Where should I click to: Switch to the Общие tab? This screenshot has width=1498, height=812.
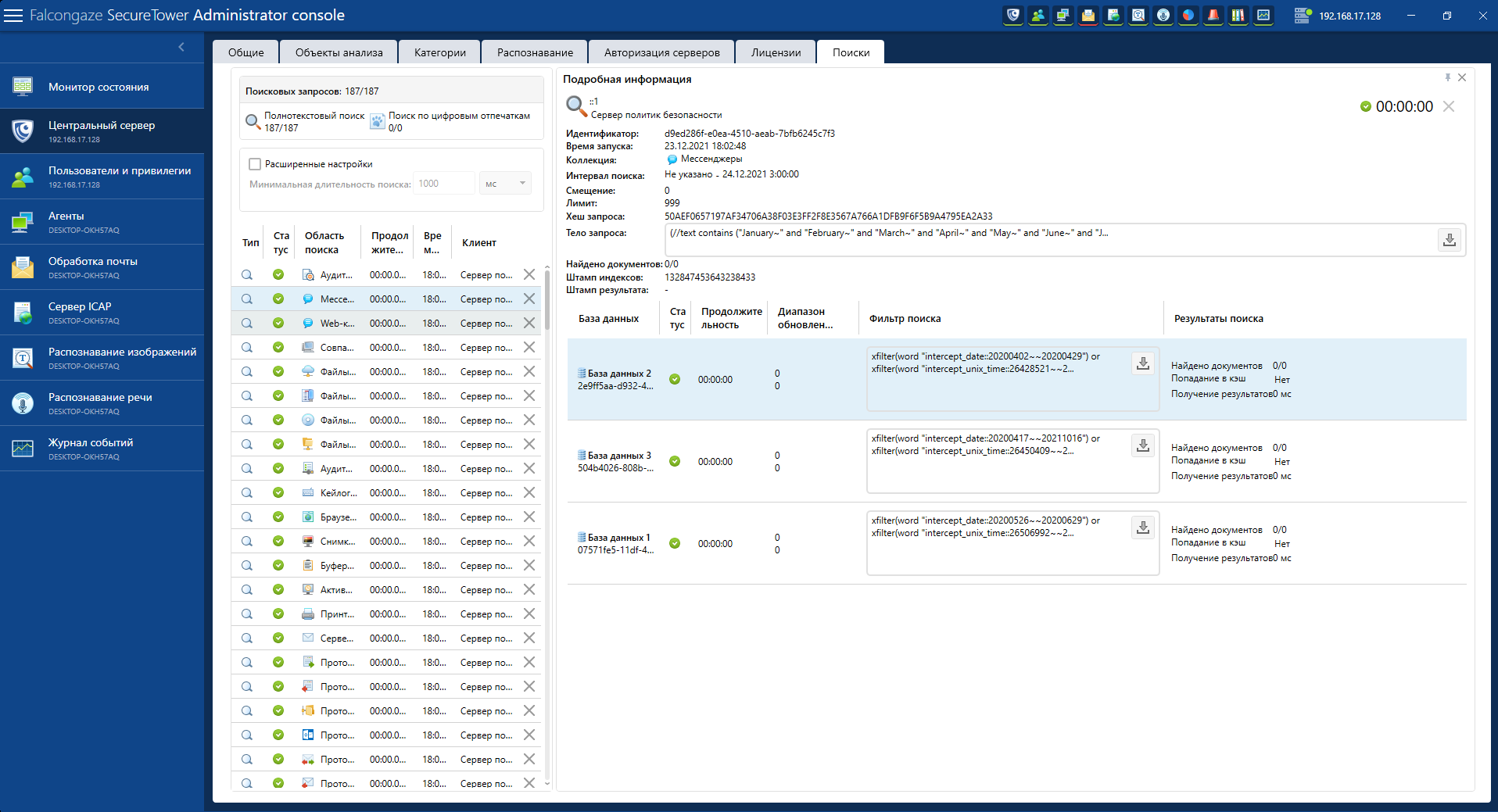point(245,52)
